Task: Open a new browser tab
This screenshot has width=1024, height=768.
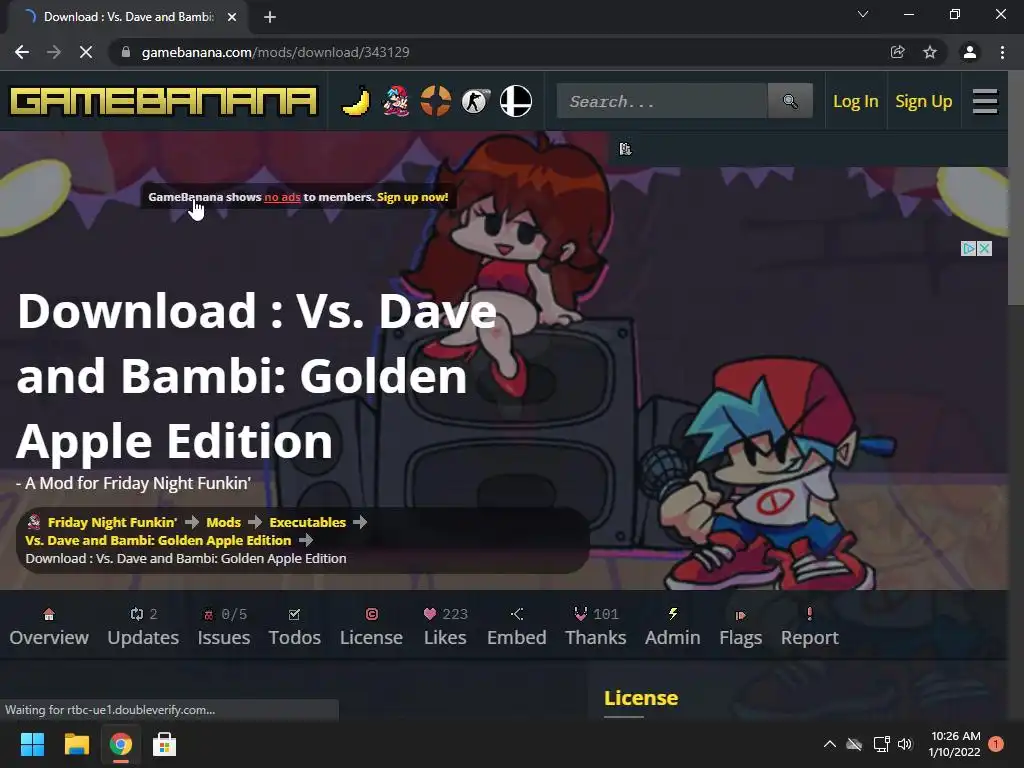Action: pyautogui.click(x=270, y=17)
